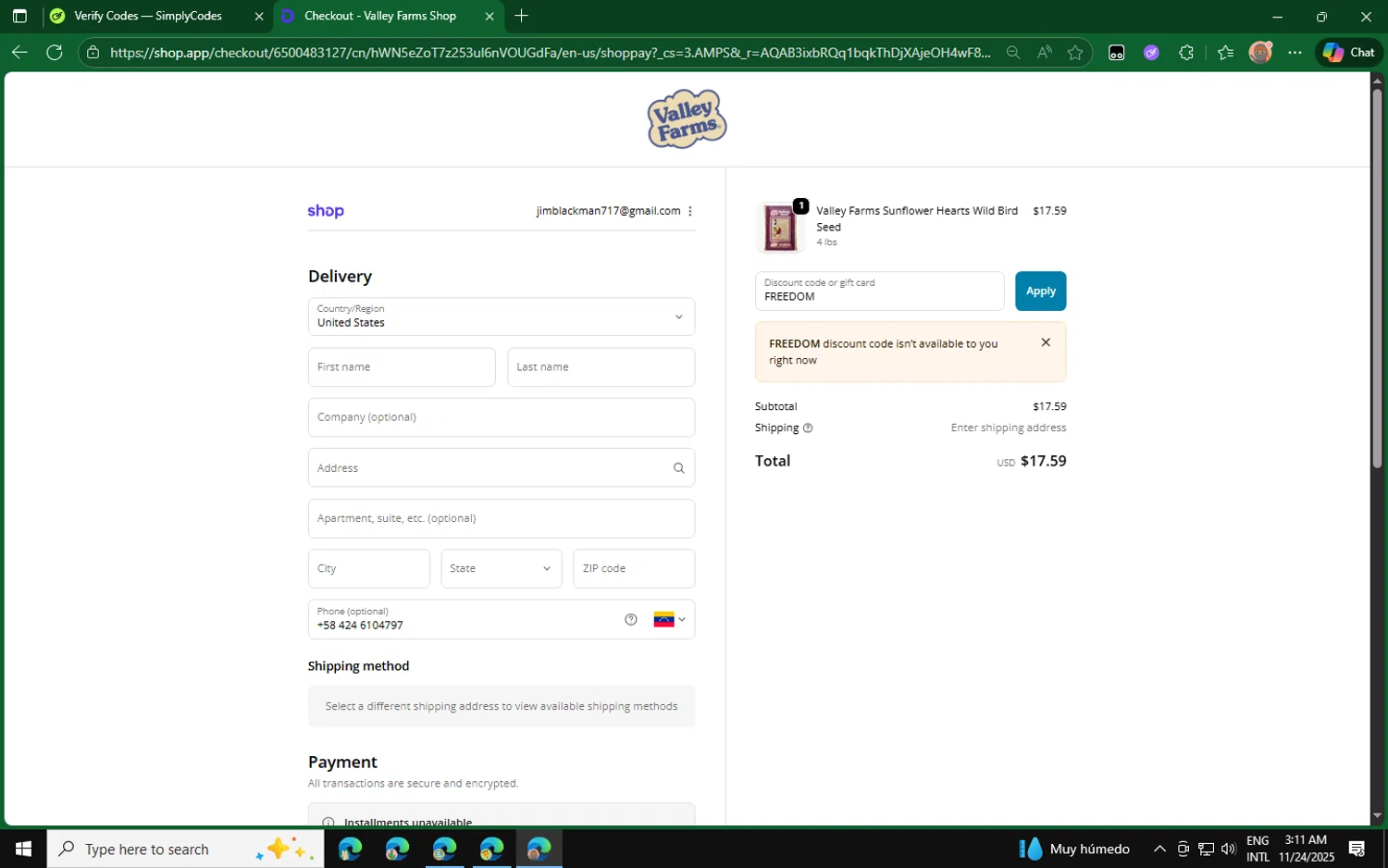Screen dimensions: 1388x868
Task: Close the Verify Codes tab
Action: [259, 16]
